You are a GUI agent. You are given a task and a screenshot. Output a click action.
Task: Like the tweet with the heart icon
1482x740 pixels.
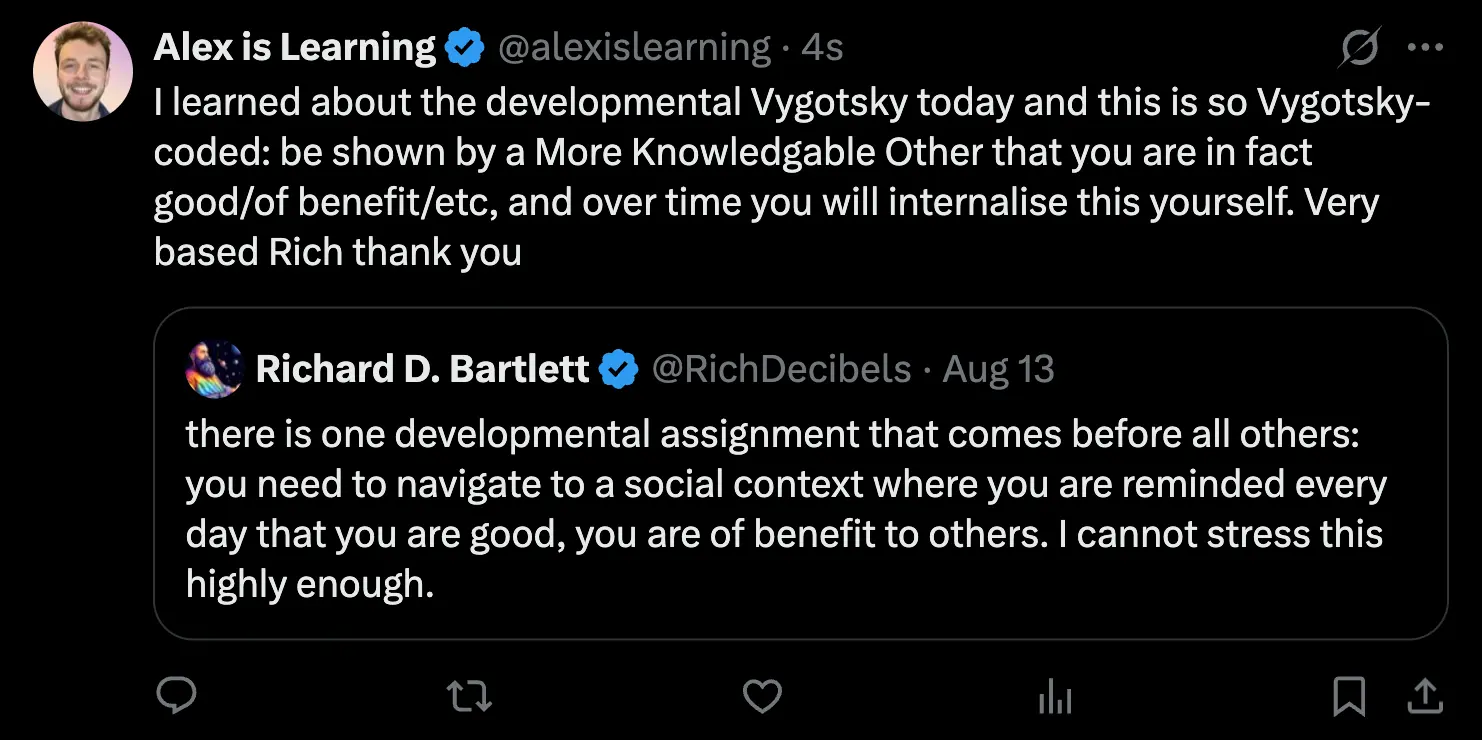pos(762,696)
